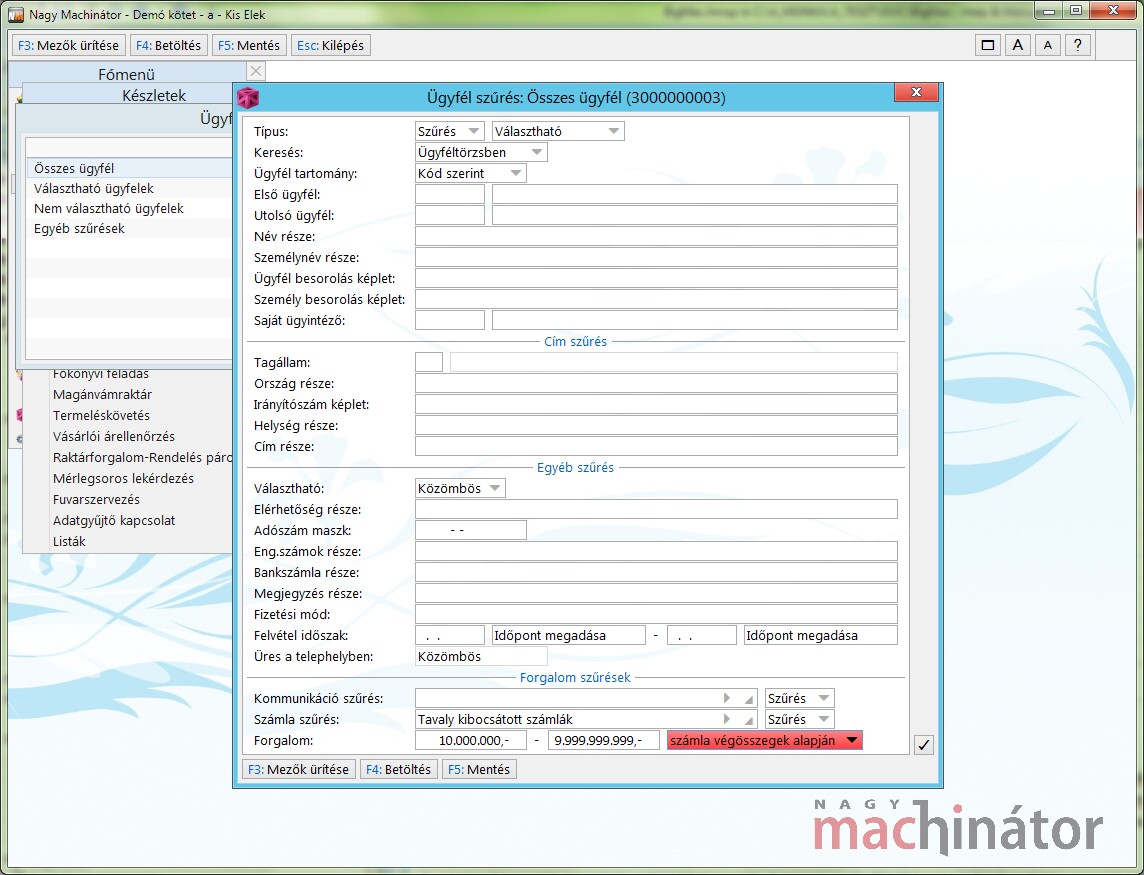This screenshot has height=875, width=1144.
Task: Select Fuvarszervezés in the main menu
Action: tap(96, 500)
